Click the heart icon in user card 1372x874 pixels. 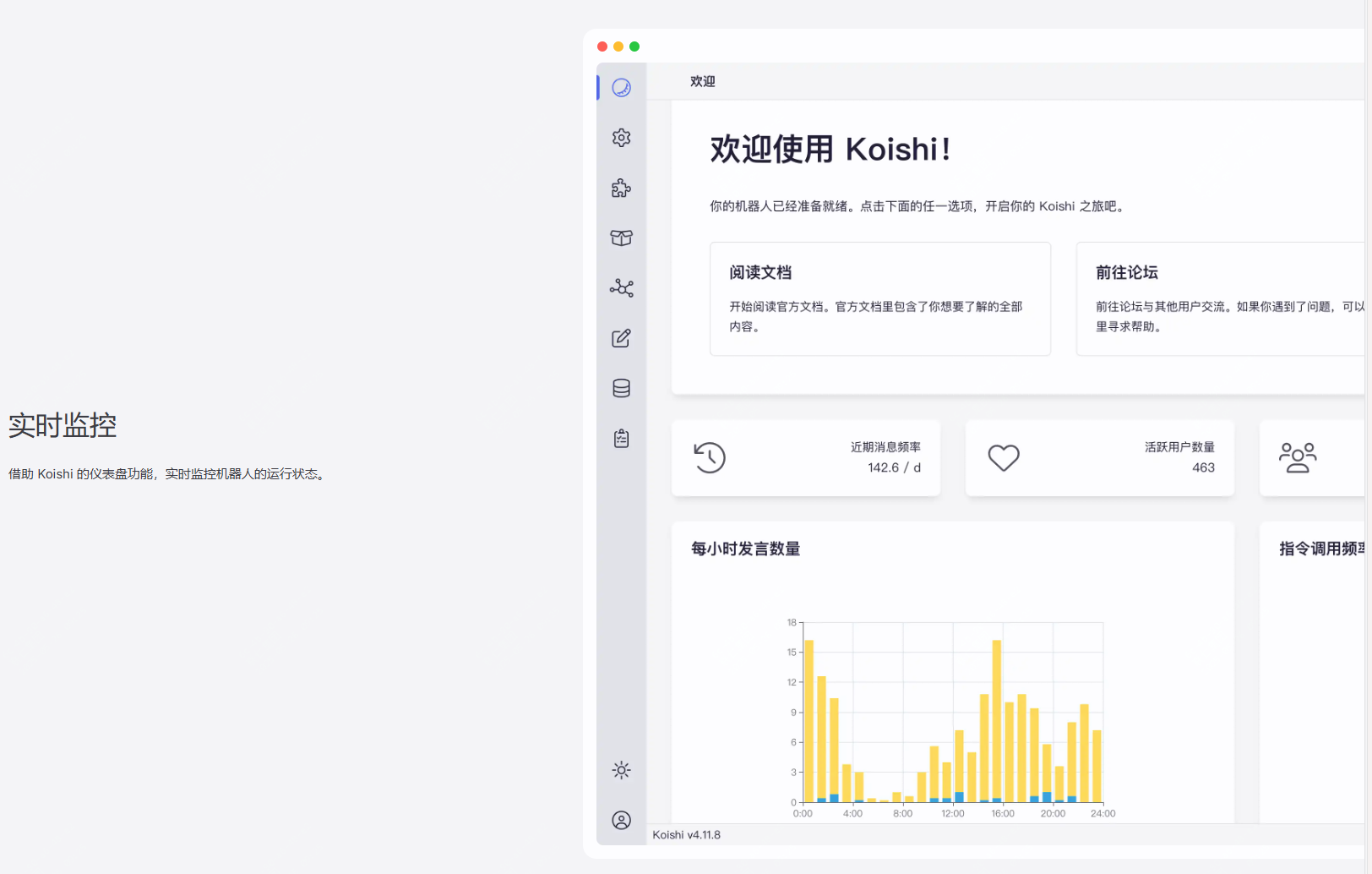[x=1004, y=457]
